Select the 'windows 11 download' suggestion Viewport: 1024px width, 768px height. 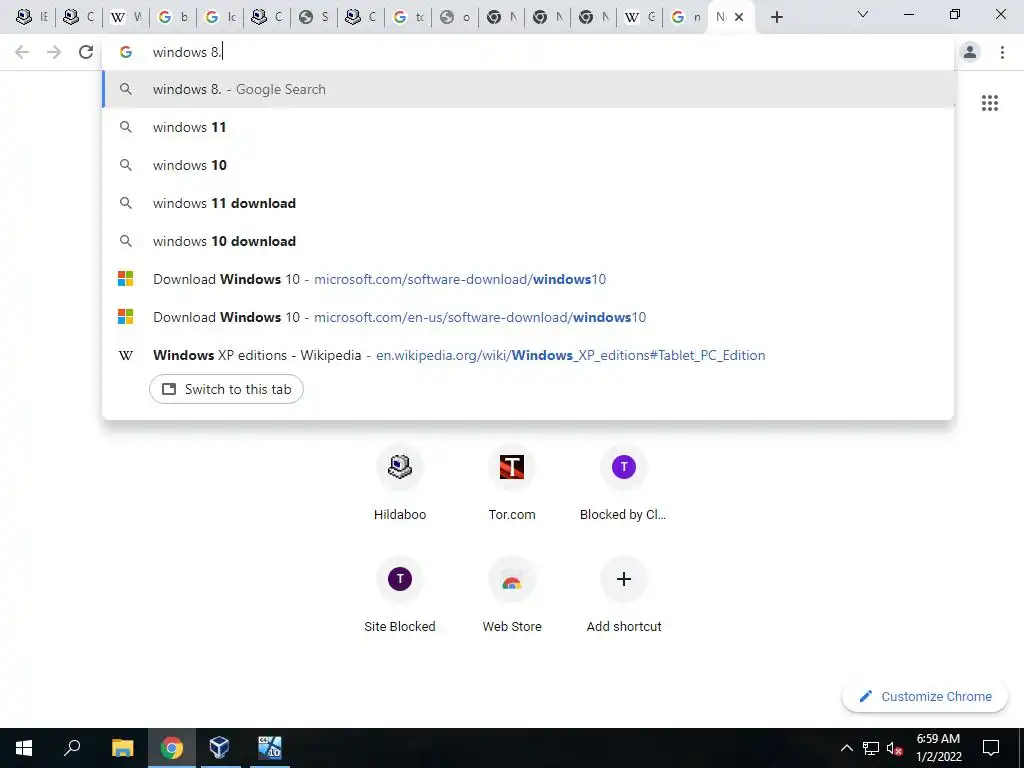pyautogui.click(x=528, y=203)
